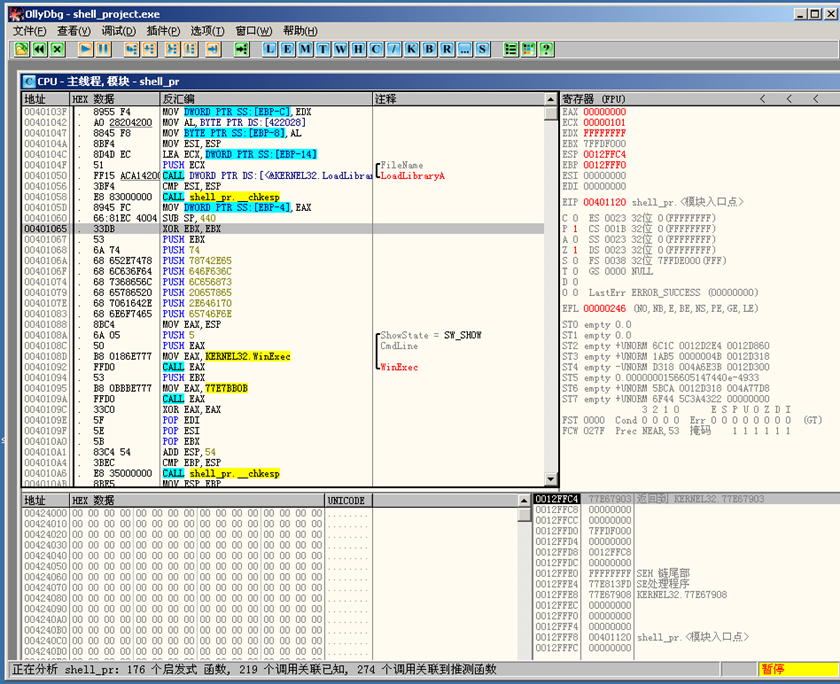Open the 插件(P) plugins menu
840x684 pixels.
click(163, 31)
